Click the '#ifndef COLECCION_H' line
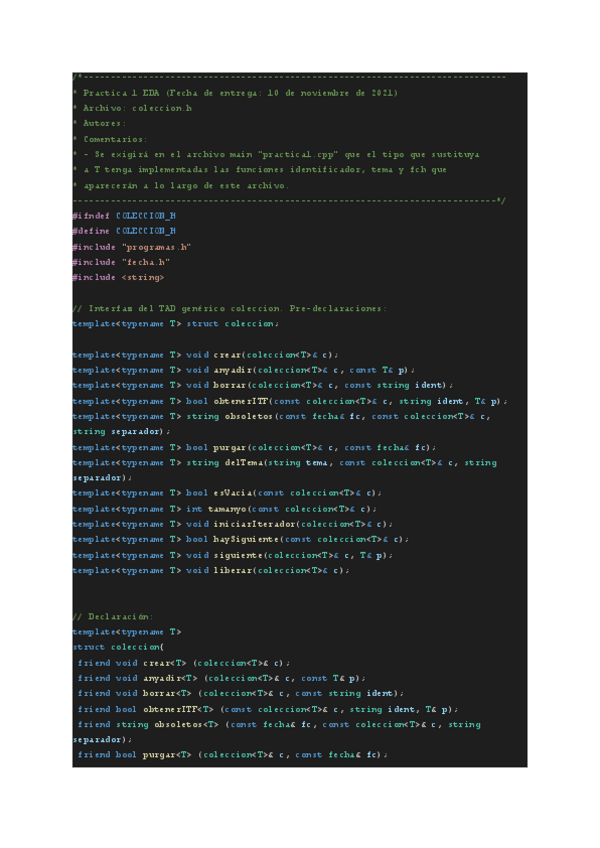The image size is (600, 848). point(124,216)
